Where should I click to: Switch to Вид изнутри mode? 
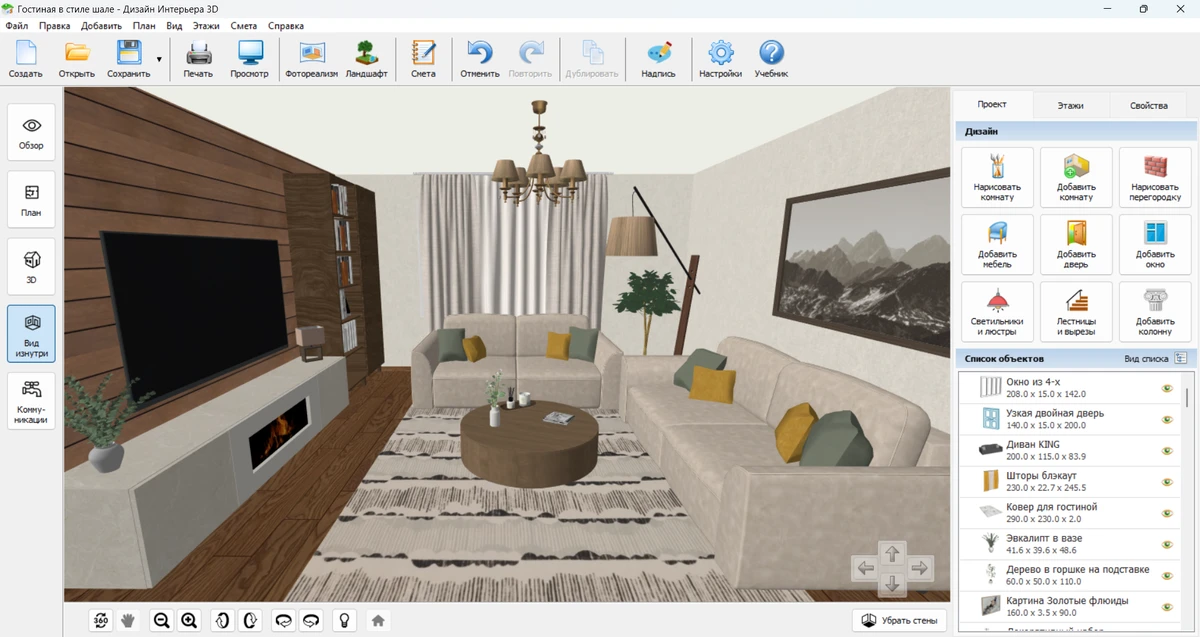pyautogui.click(x=31, y=333)
